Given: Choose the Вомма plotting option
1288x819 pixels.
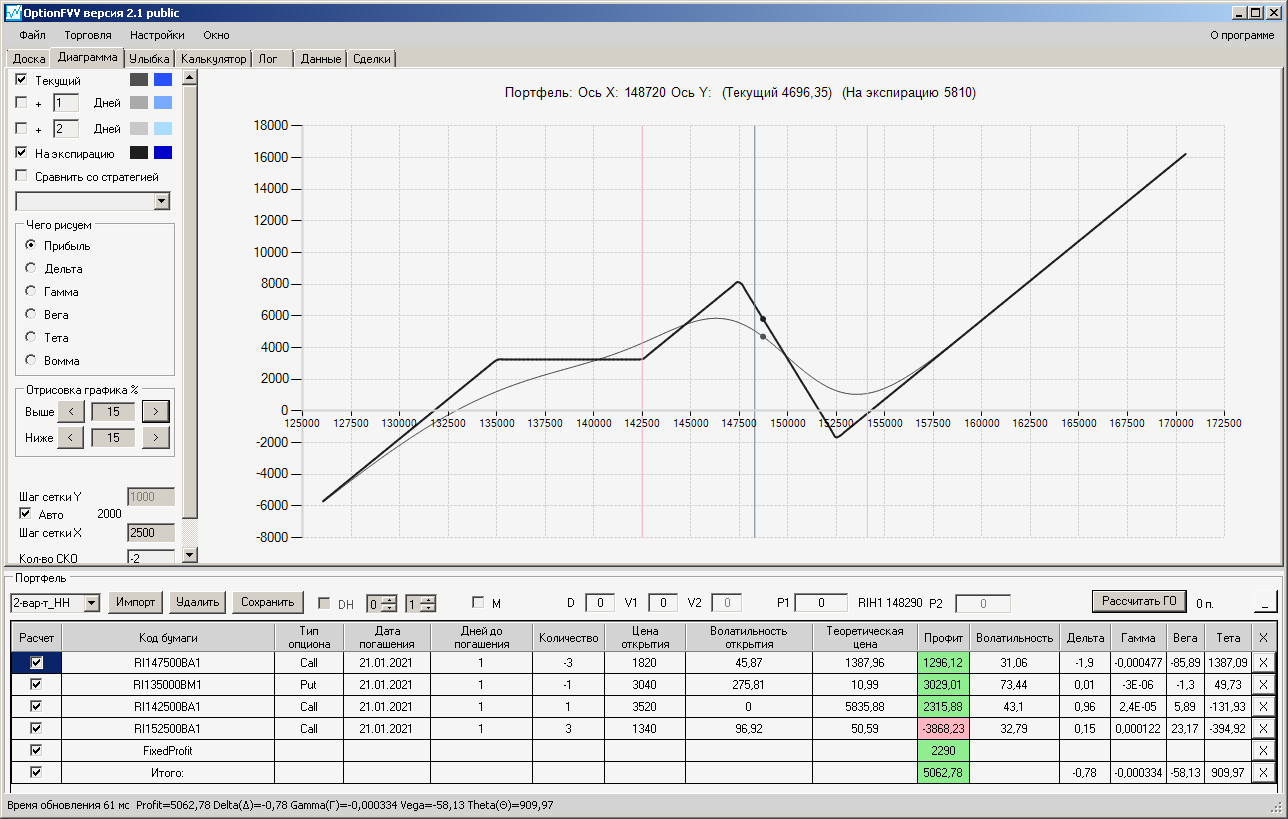Looking at the screenshot, I should pos(31,360).
